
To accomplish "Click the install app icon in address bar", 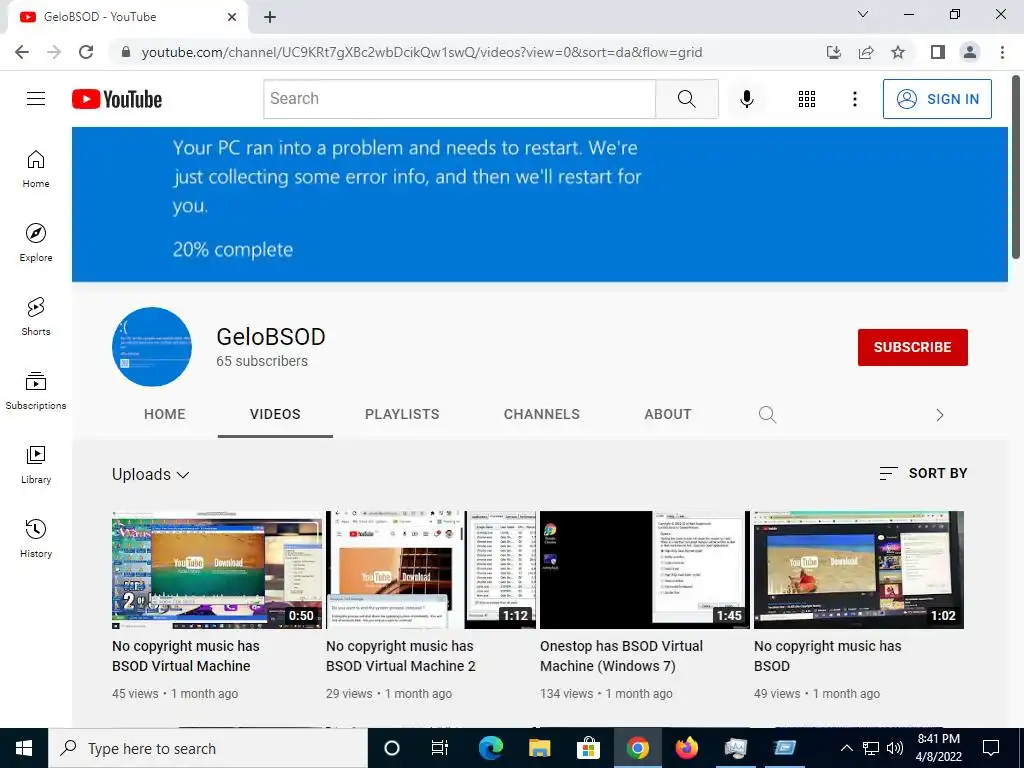I will pyautogui.click(x=834, y=52).
